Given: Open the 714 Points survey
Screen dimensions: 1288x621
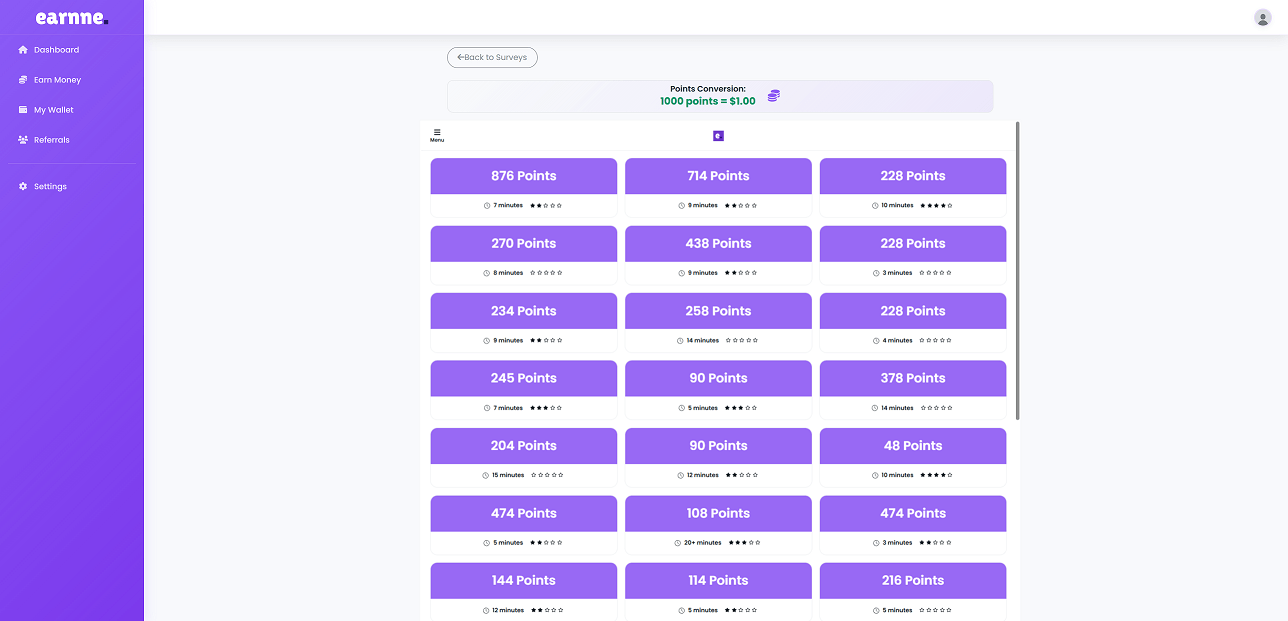Looking at the screenshot, I should click(718, 175).
